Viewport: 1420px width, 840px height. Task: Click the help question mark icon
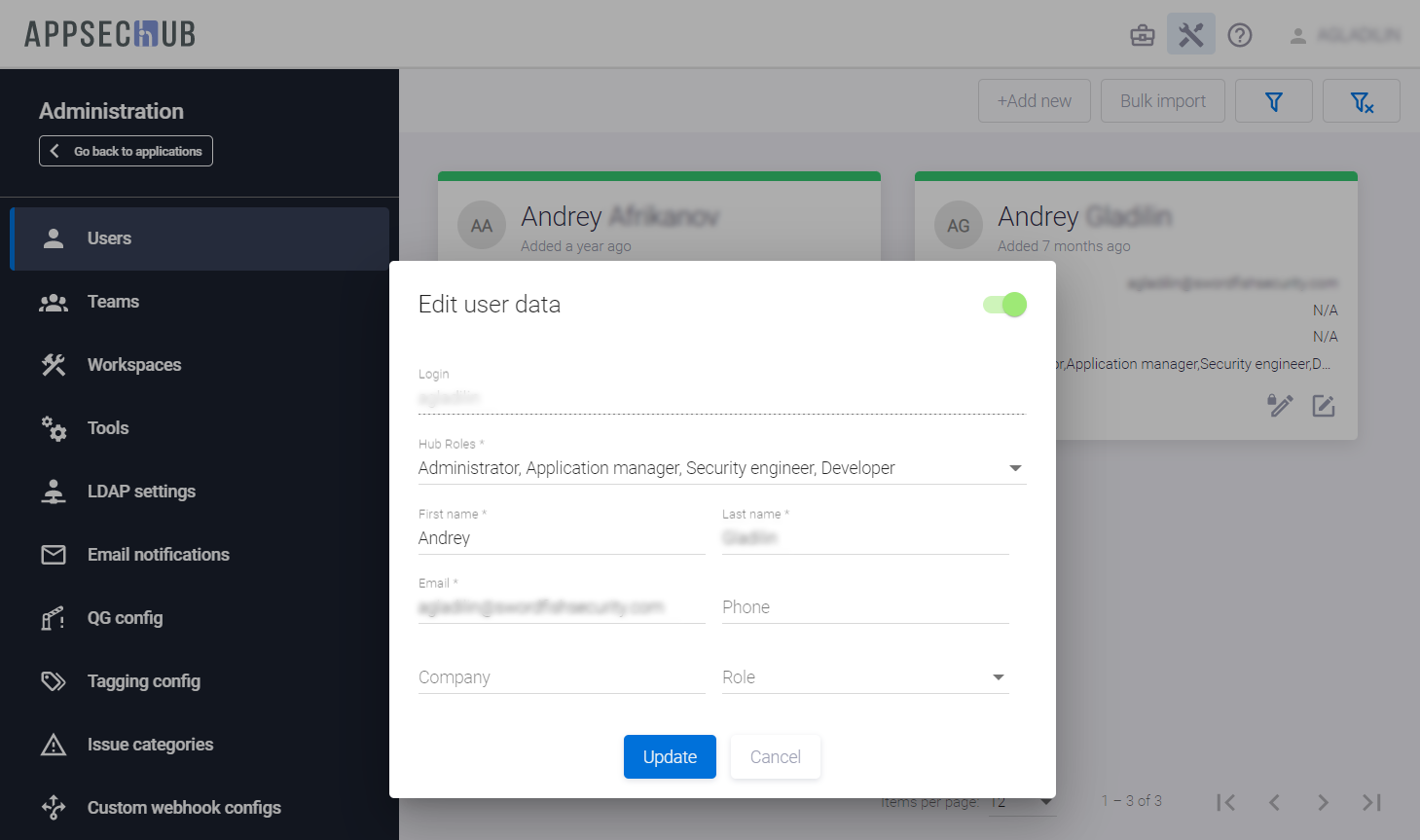click(1239, 36)
